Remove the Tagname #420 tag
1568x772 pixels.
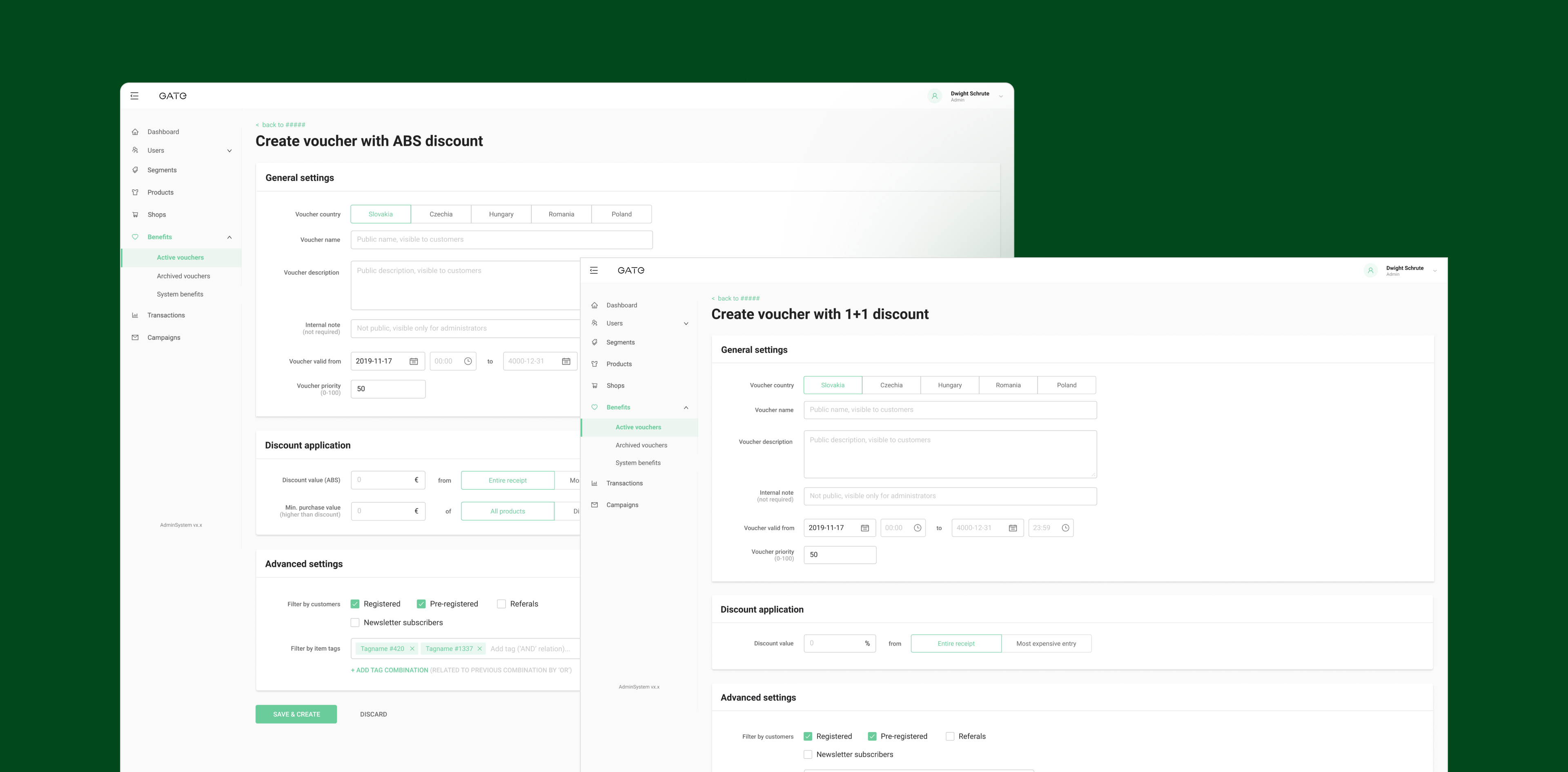412,648
